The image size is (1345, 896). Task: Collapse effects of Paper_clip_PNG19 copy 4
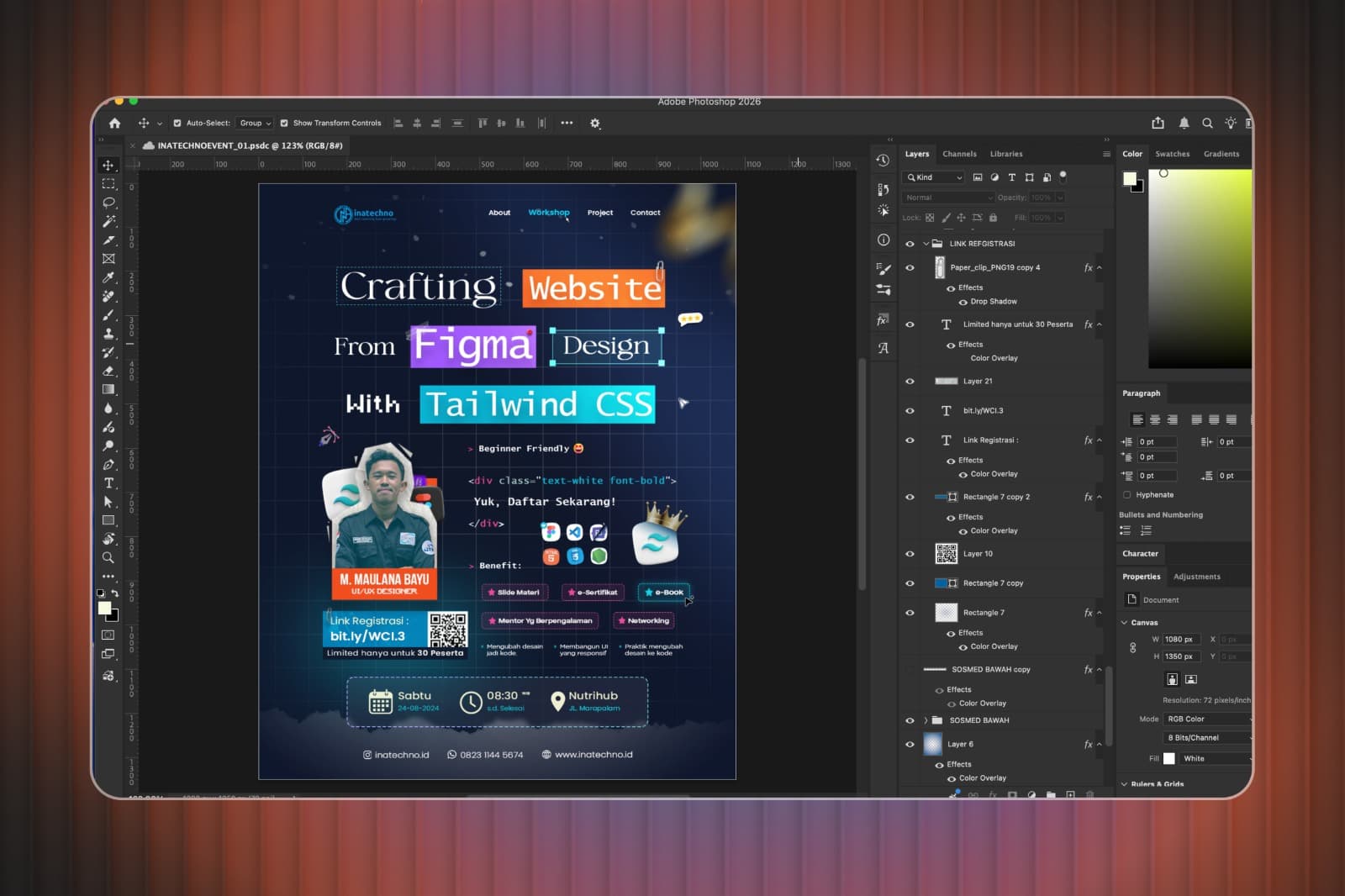coord(1100,268)
